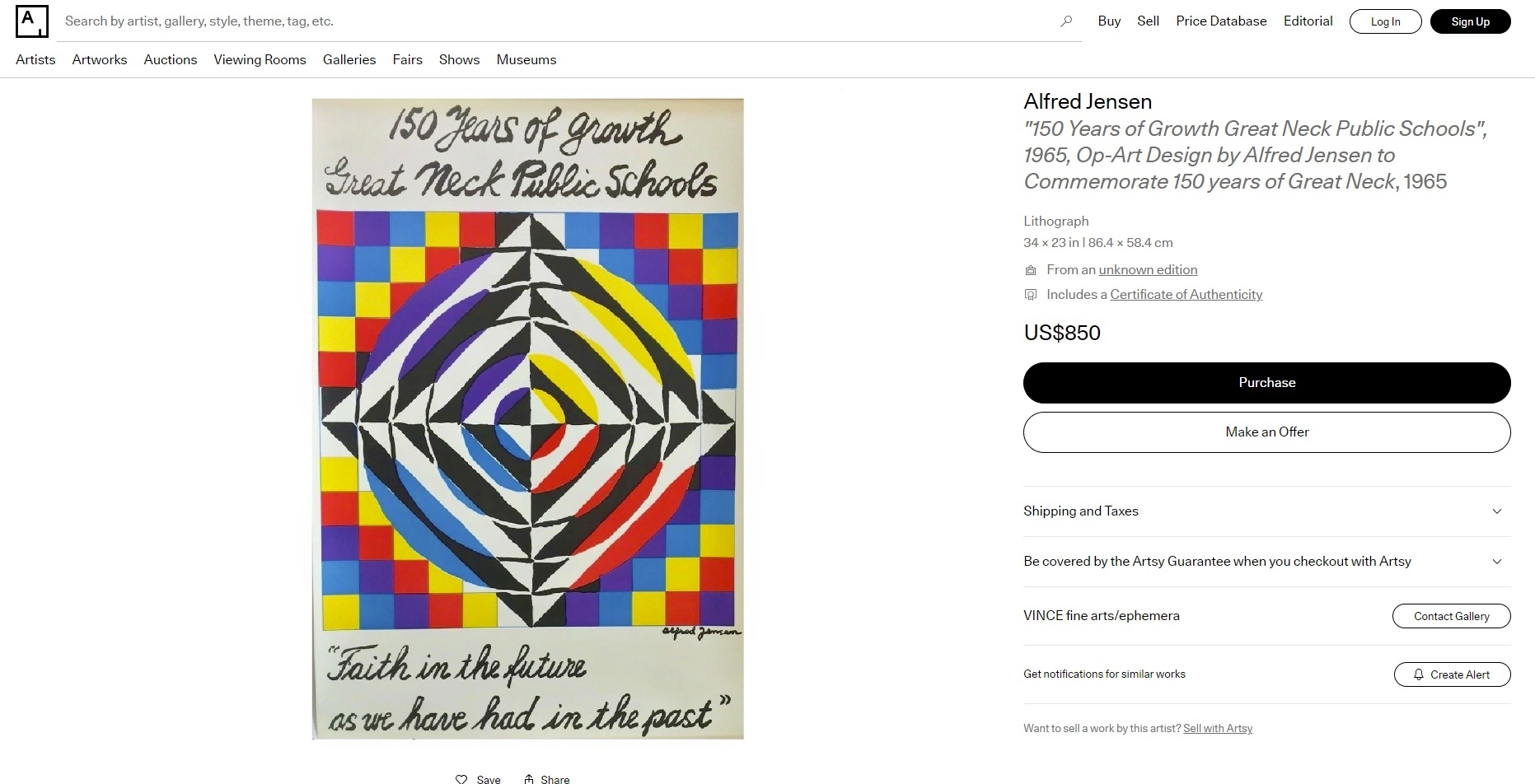The image size is (1535, 784).
Task: Click the search magnifier icon
Action: click(x=1066, y=21)
